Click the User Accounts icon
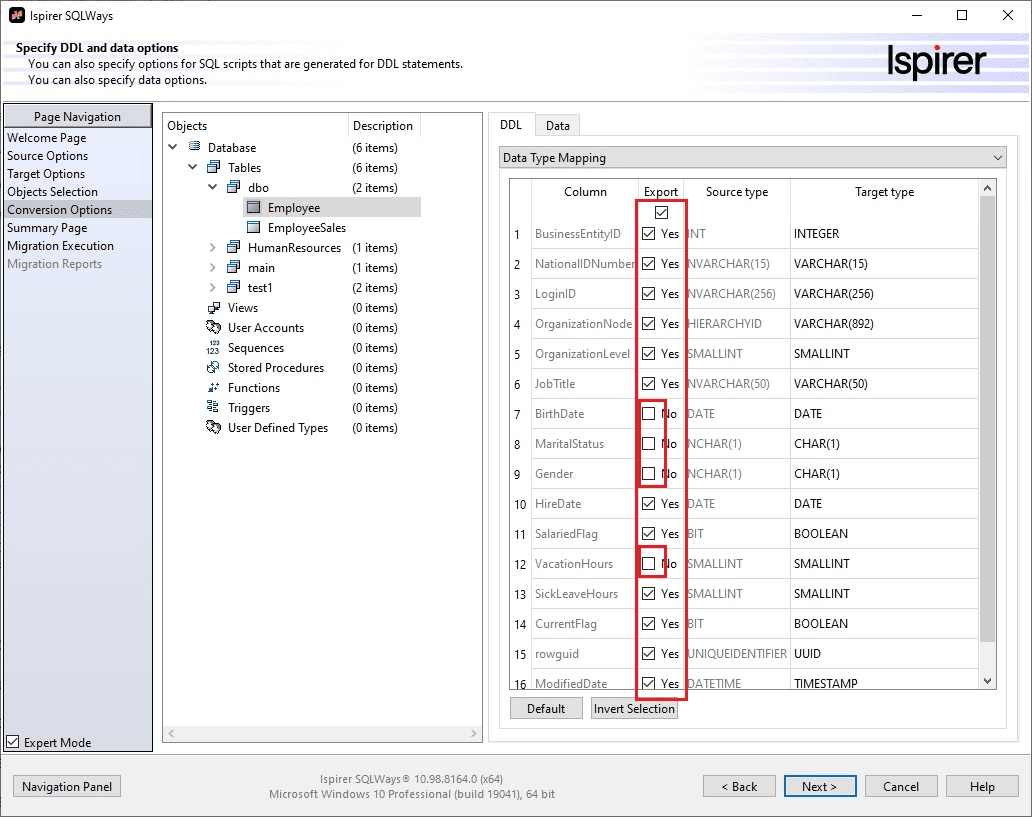This screenshot has height=817, width=1032. coord(213,328)
